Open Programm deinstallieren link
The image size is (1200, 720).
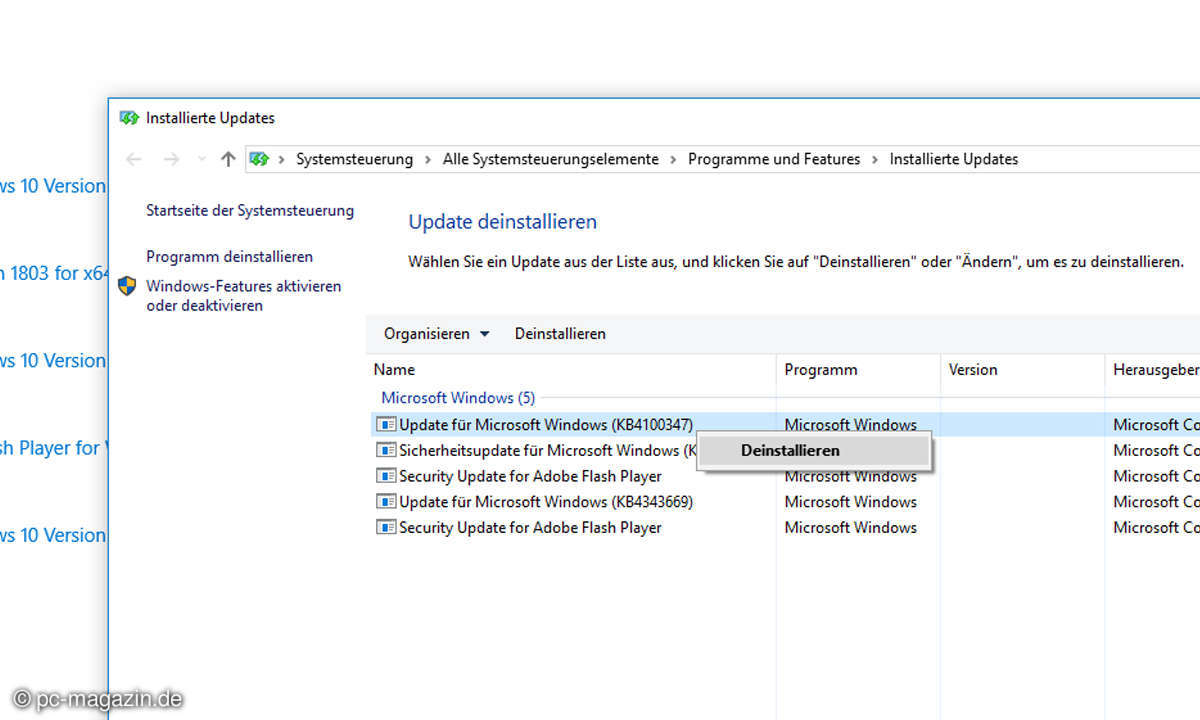click(229, 257)
